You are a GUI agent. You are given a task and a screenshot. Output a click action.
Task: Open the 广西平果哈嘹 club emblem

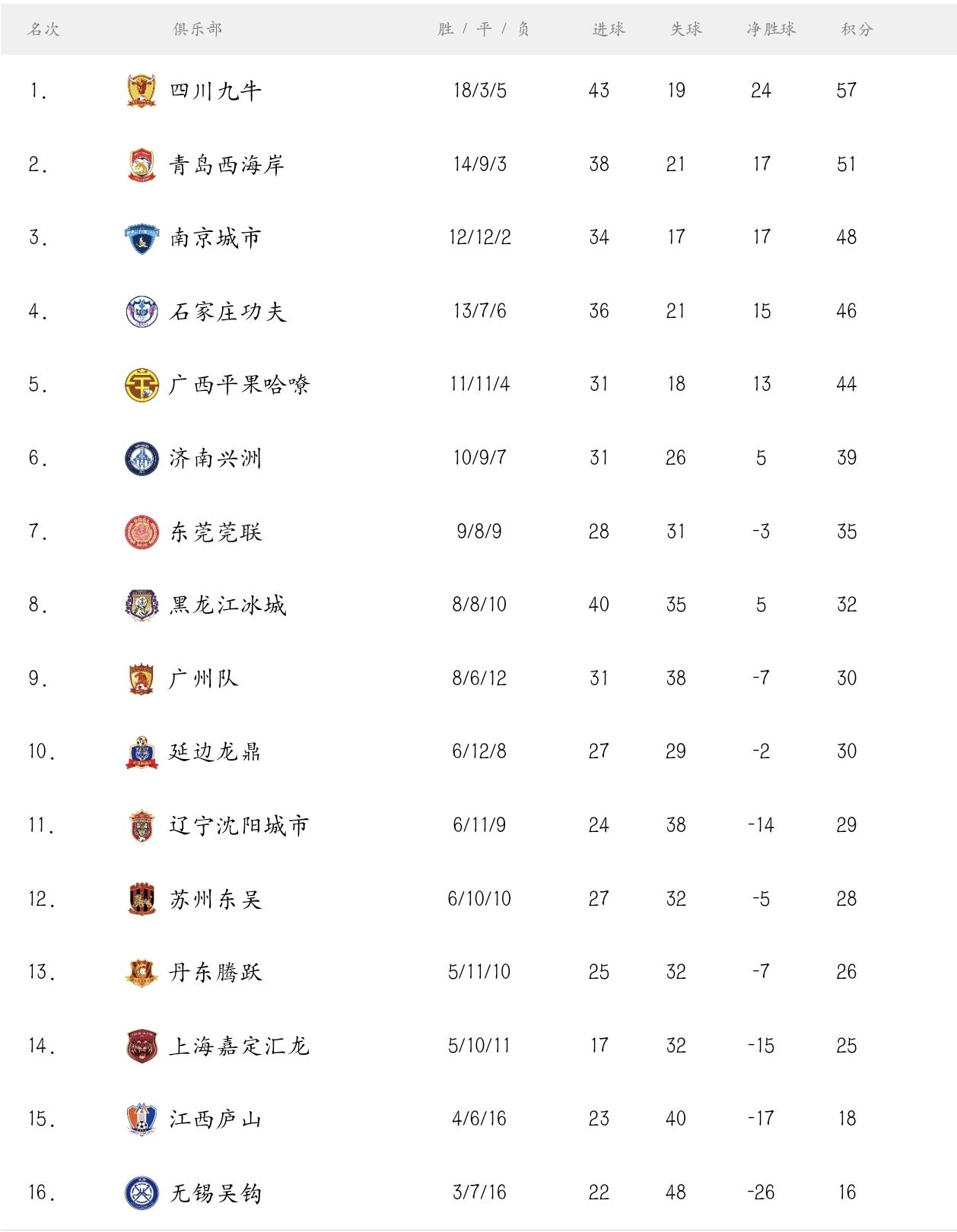141,385
